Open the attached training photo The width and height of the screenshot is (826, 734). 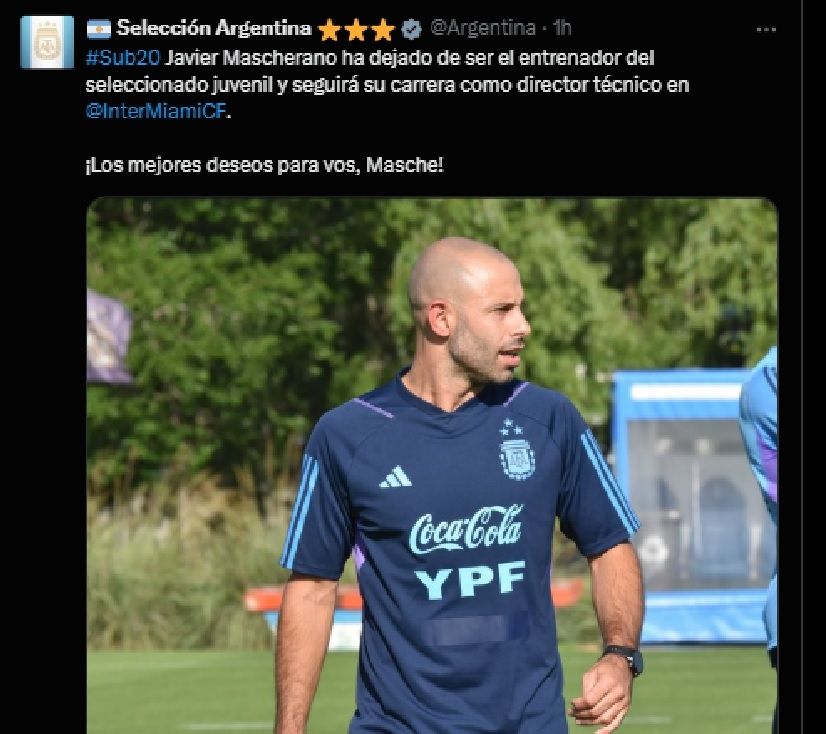click(432, 466)
